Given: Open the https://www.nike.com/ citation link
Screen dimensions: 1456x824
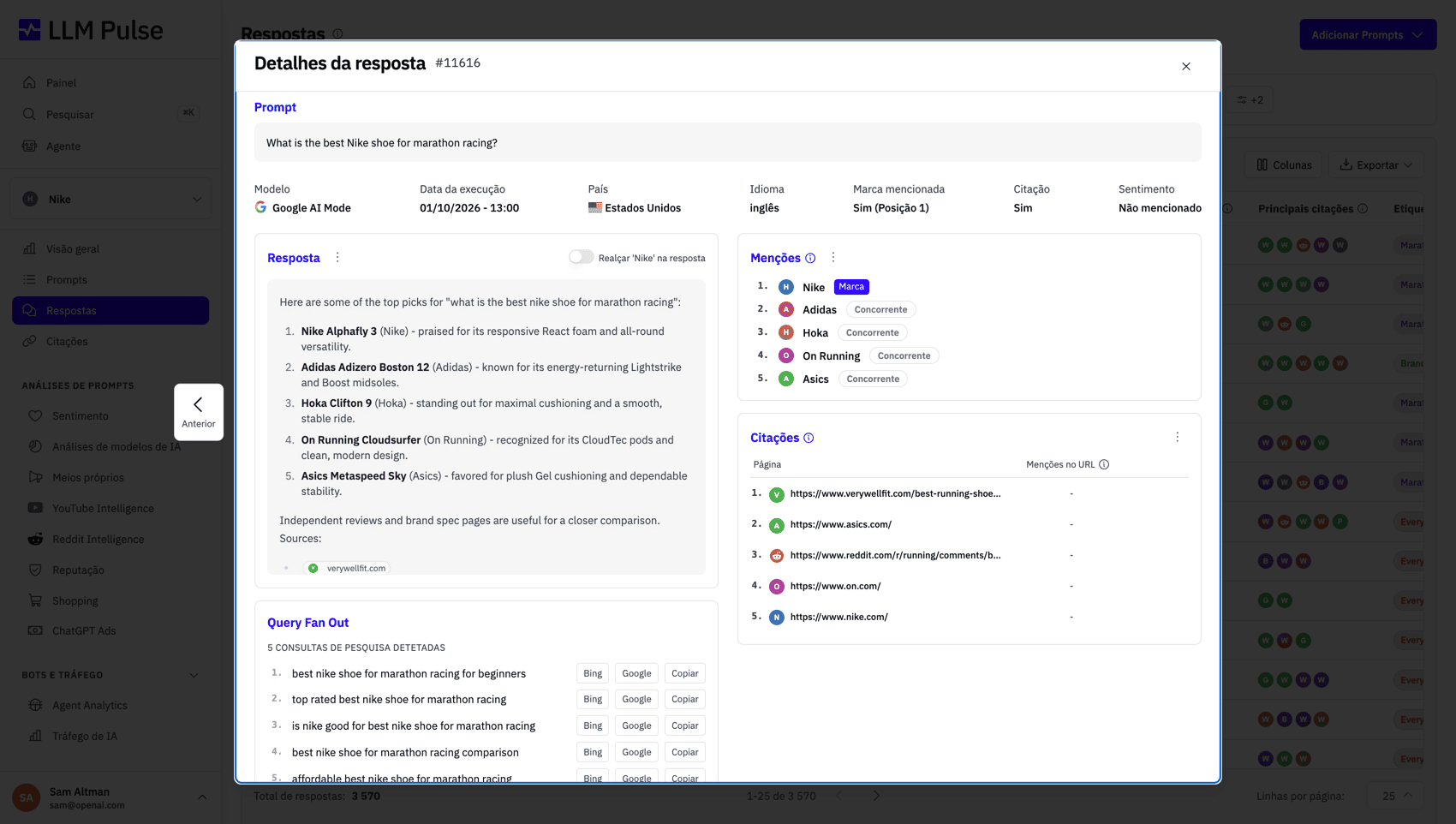Looking at the screenshot, I should [x=838, y=617].
